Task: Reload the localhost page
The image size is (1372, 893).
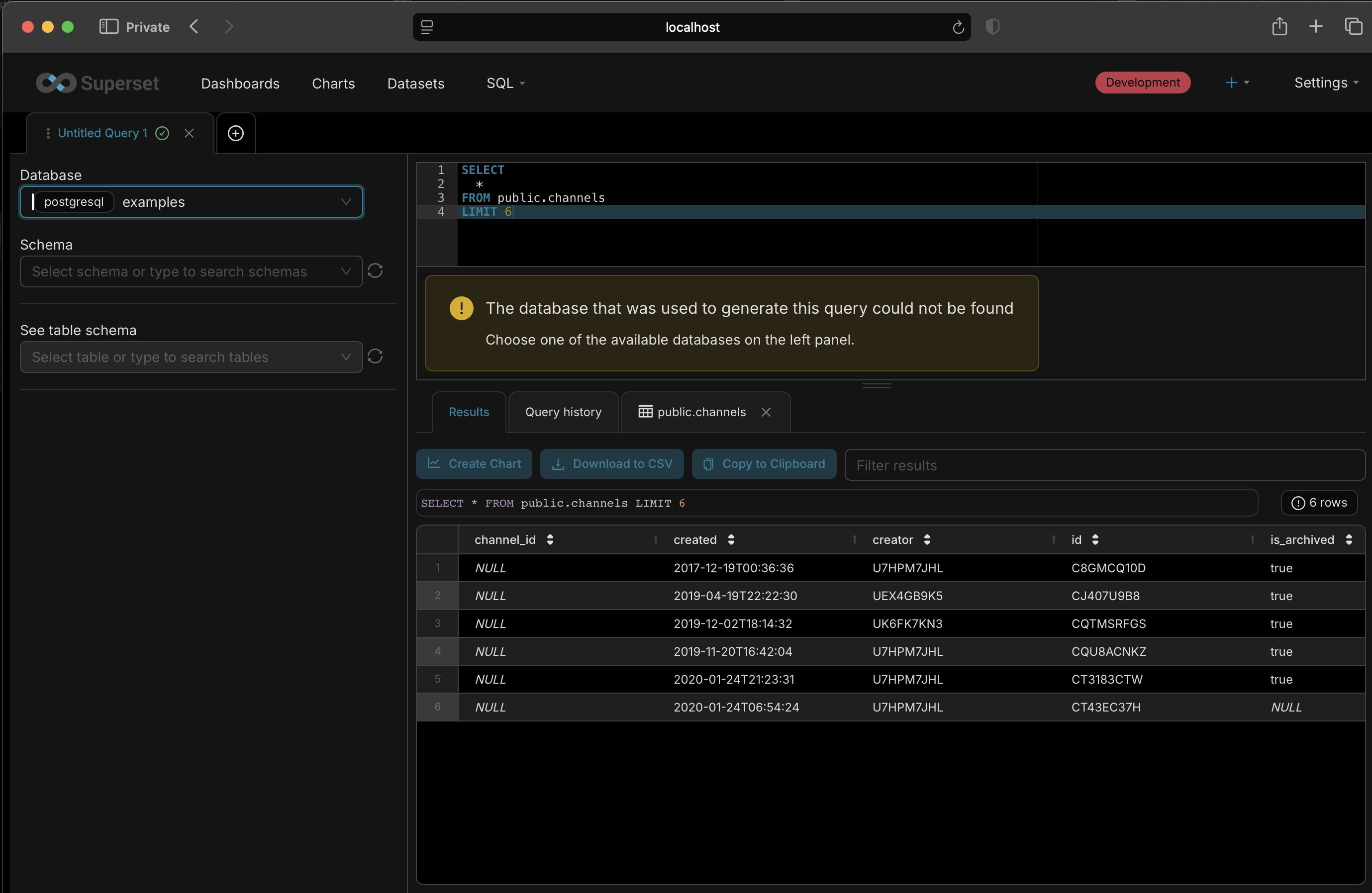Action: 958,27
